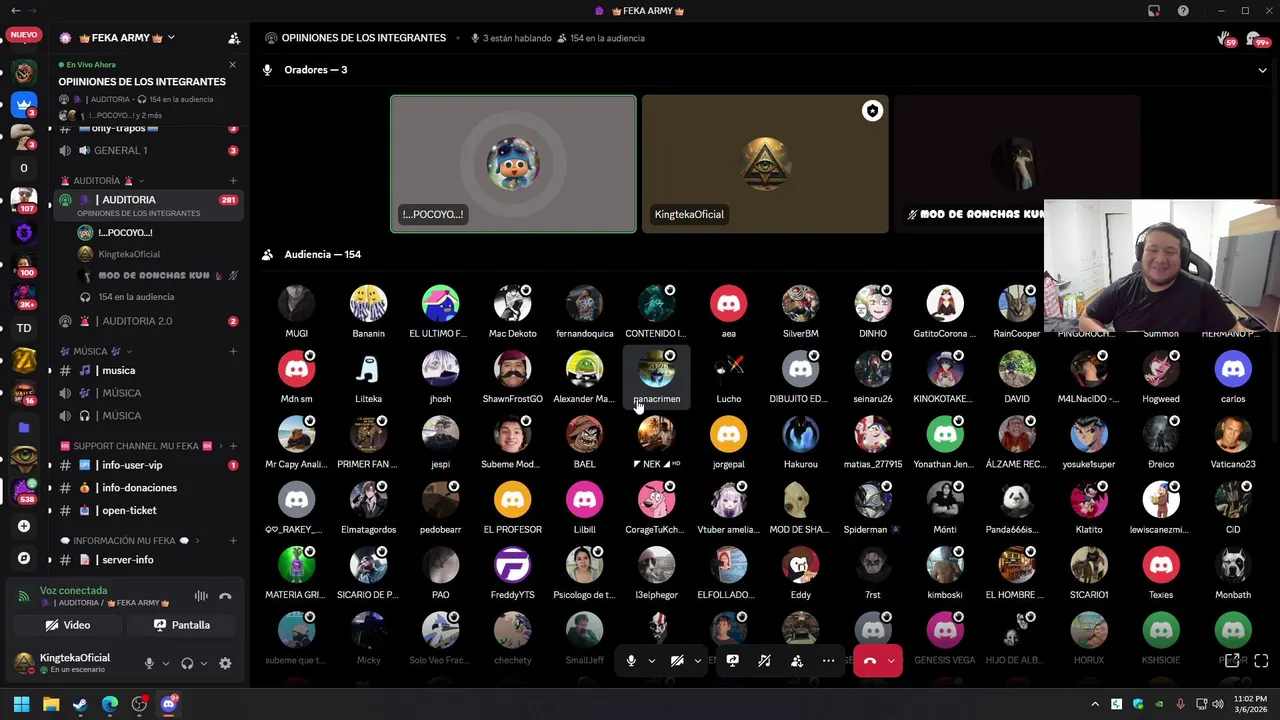
Task: Open the soundboard icon in the control bar
Action: click(764, 661)
